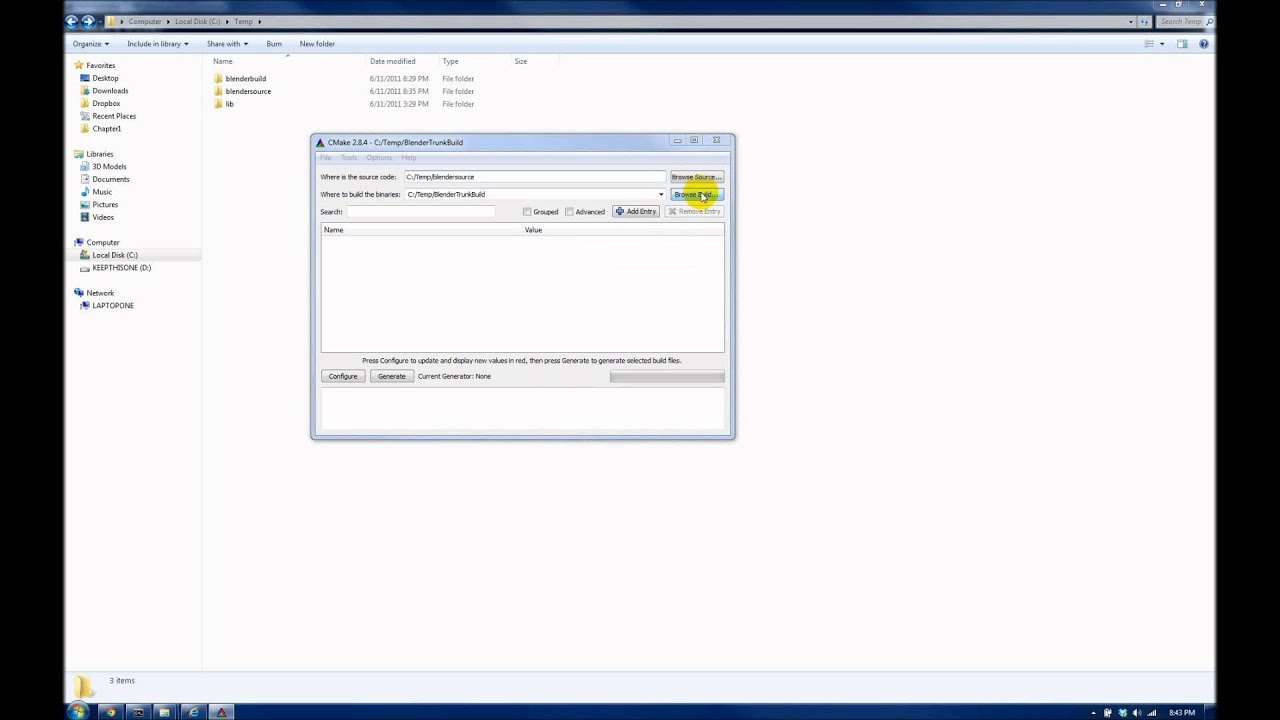Screen dimensions: 1280x720
Task: Click the Explorer Back arrow button
Action: coord(72,21)
